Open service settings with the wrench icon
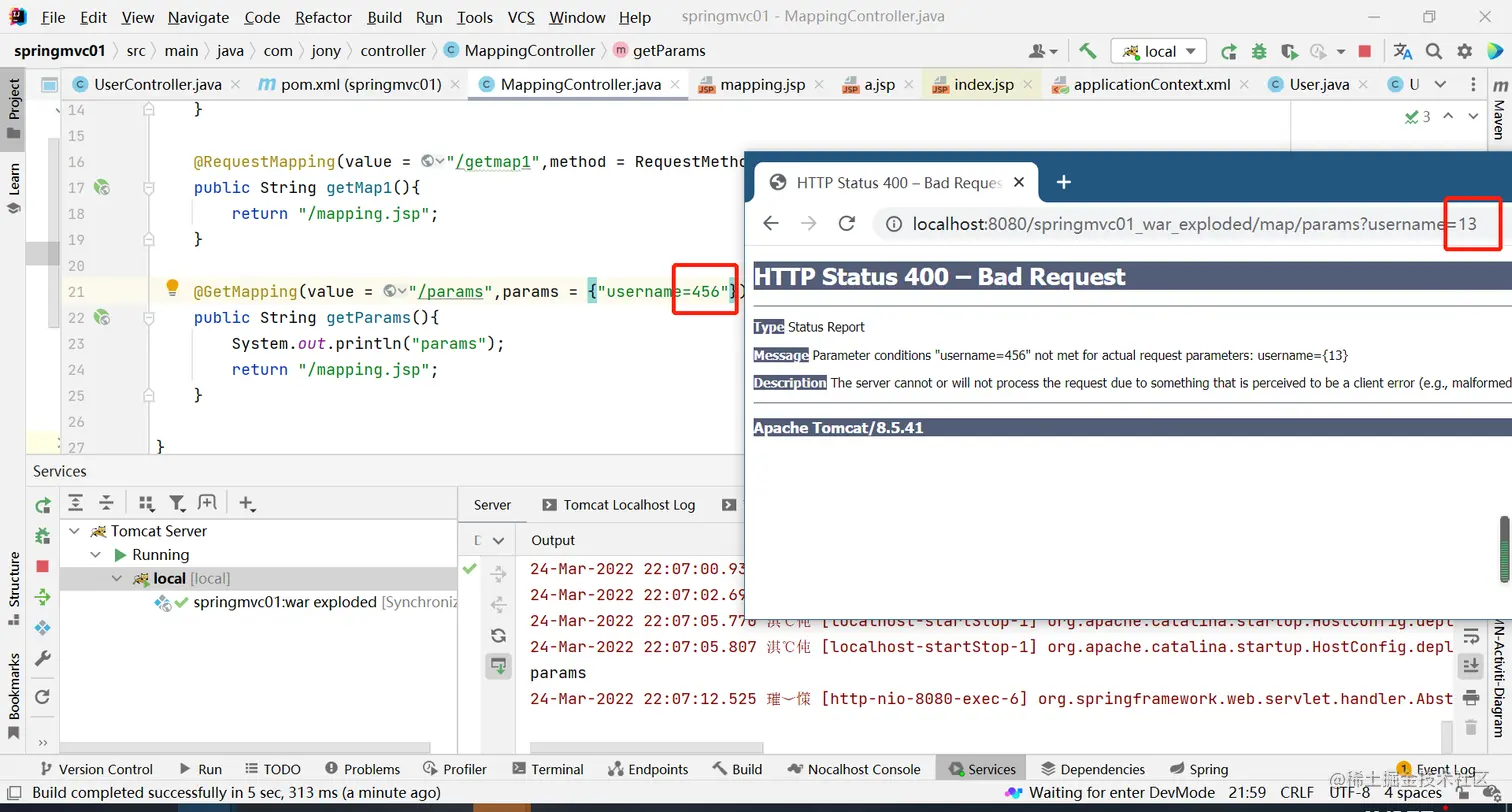 pyautogui.click(x=42, y=659)
